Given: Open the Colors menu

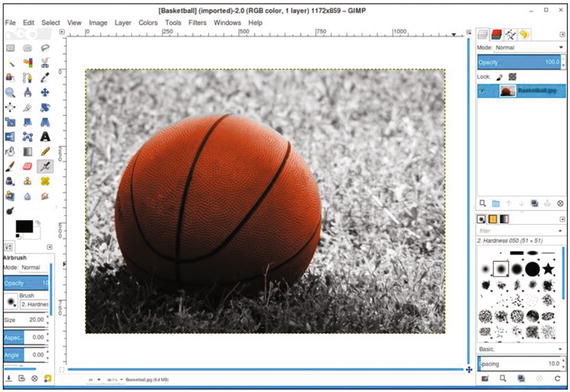Looking at the screenshot, I should (148, 23).
